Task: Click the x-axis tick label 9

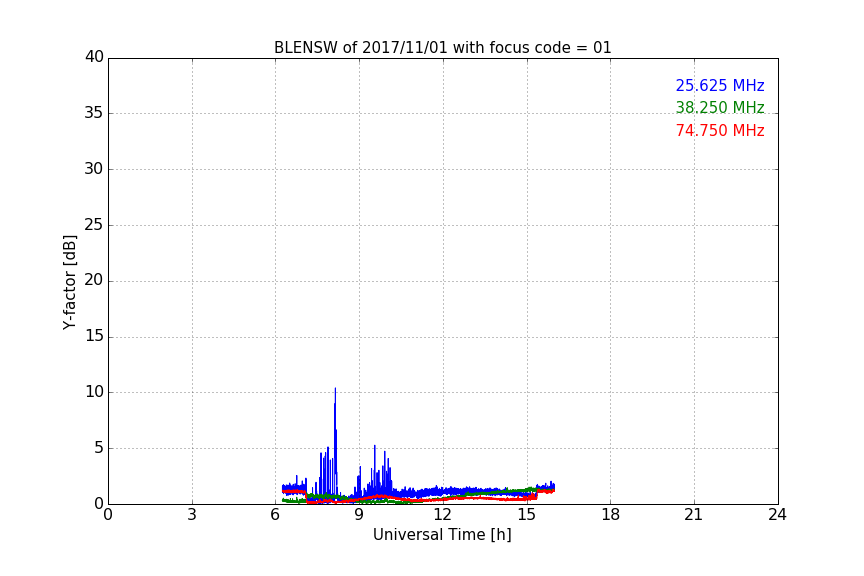Action: [359, 515]
